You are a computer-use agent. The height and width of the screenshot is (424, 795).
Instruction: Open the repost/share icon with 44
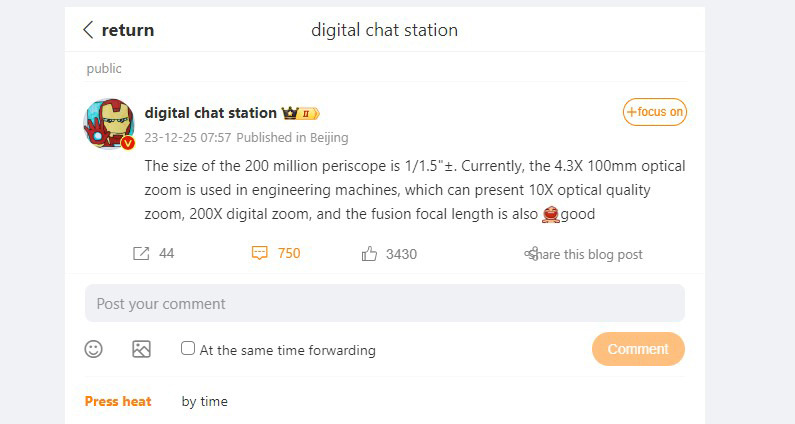pyautogui.click(x=141, y=254)
